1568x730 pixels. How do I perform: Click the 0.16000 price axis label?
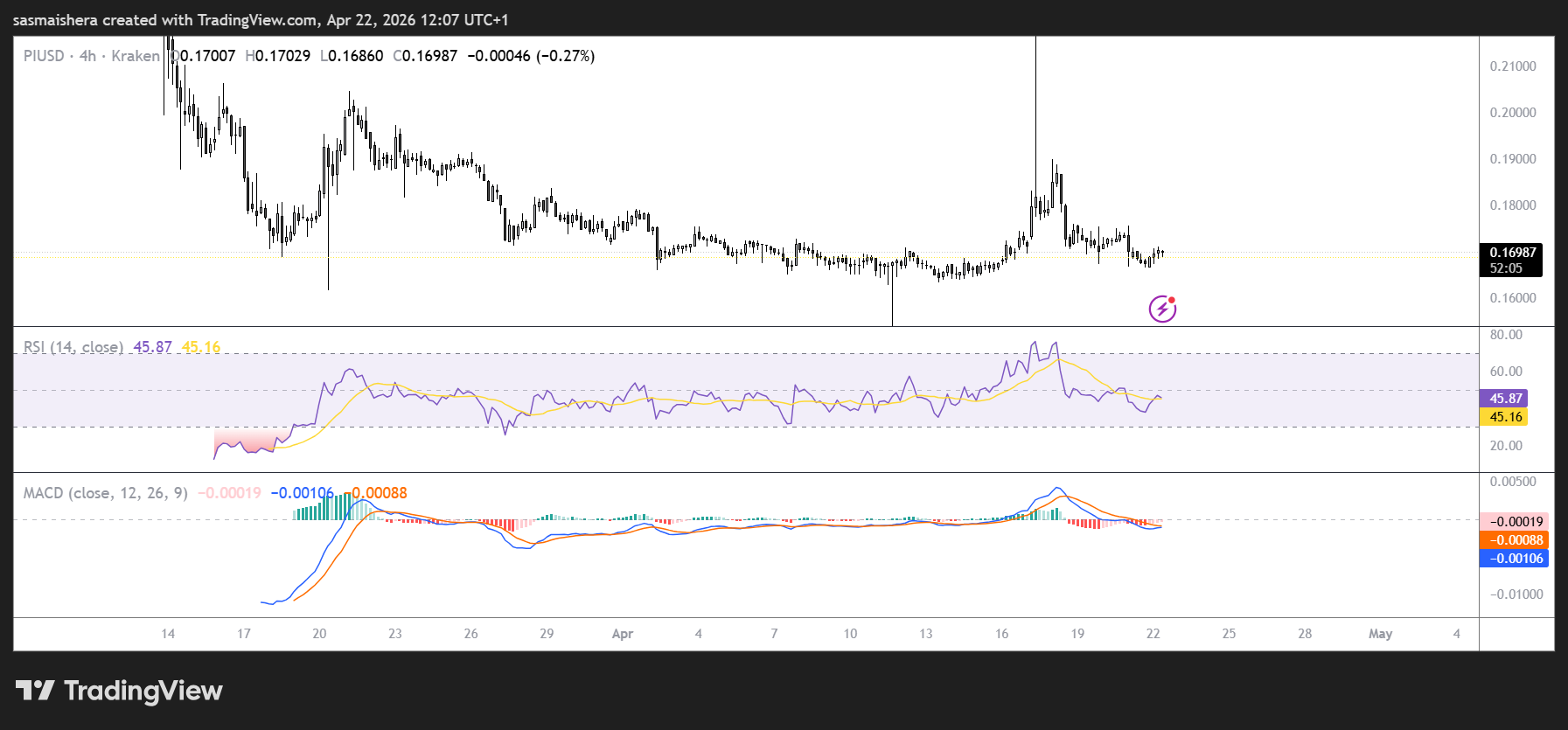(1513, 298)
